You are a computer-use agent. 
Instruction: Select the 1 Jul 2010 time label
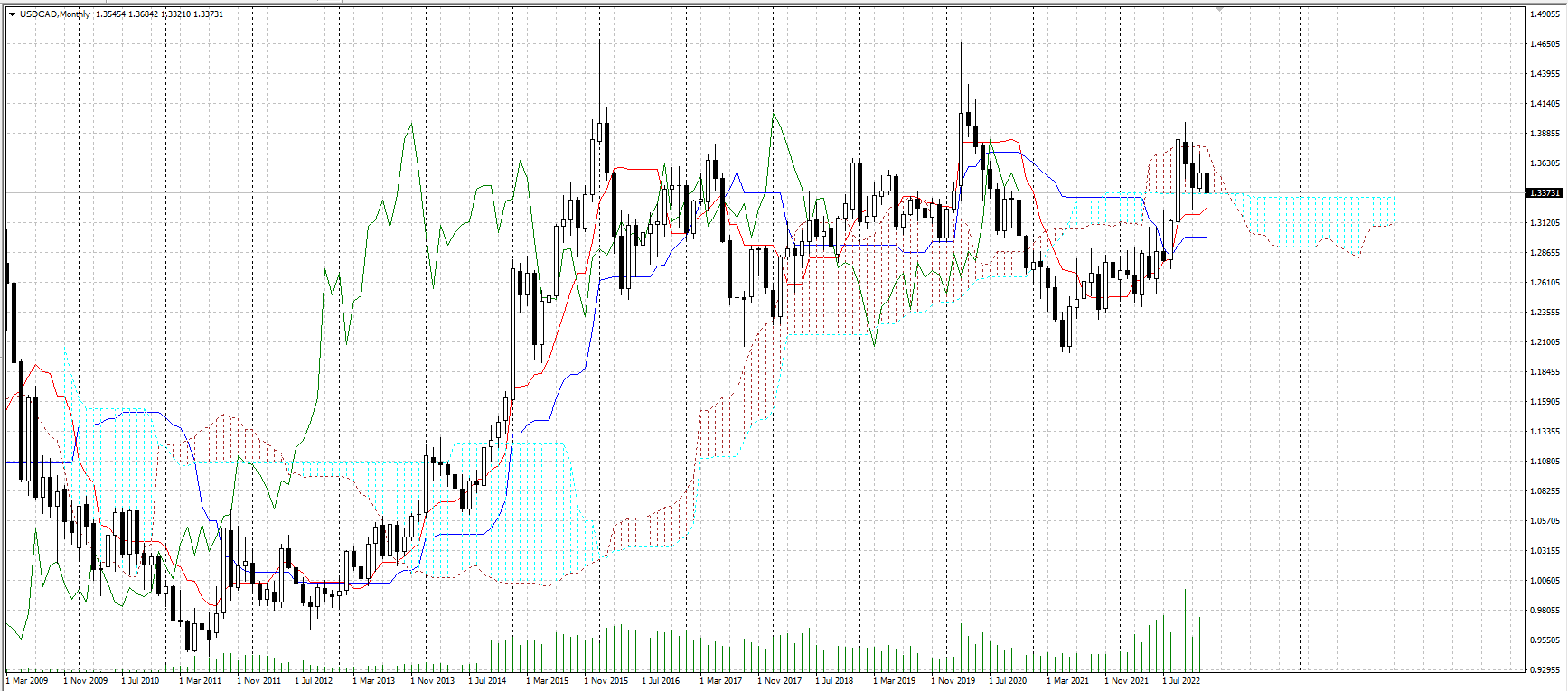(x=140, y=681)
